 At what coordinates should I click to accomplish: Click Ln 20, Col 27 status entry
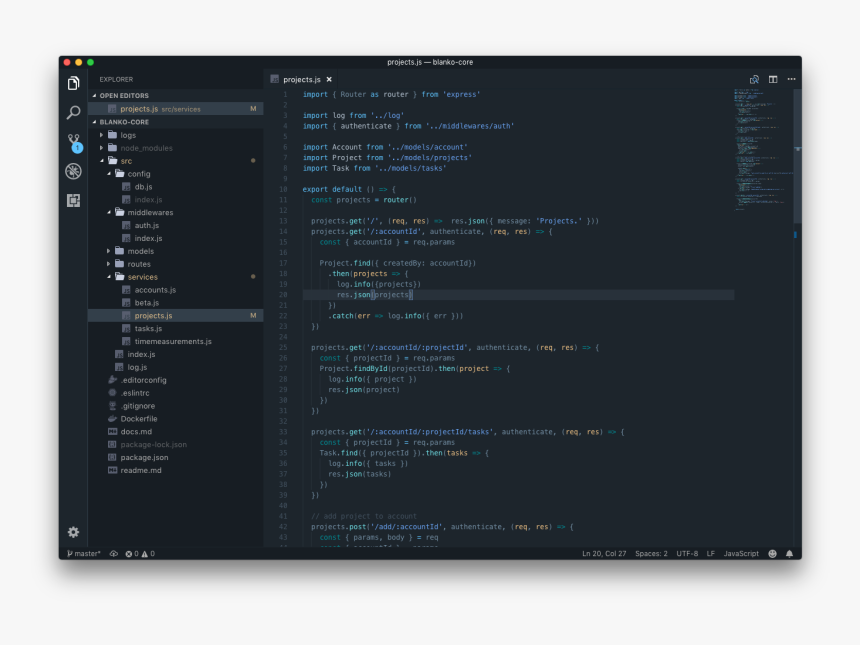604,553
